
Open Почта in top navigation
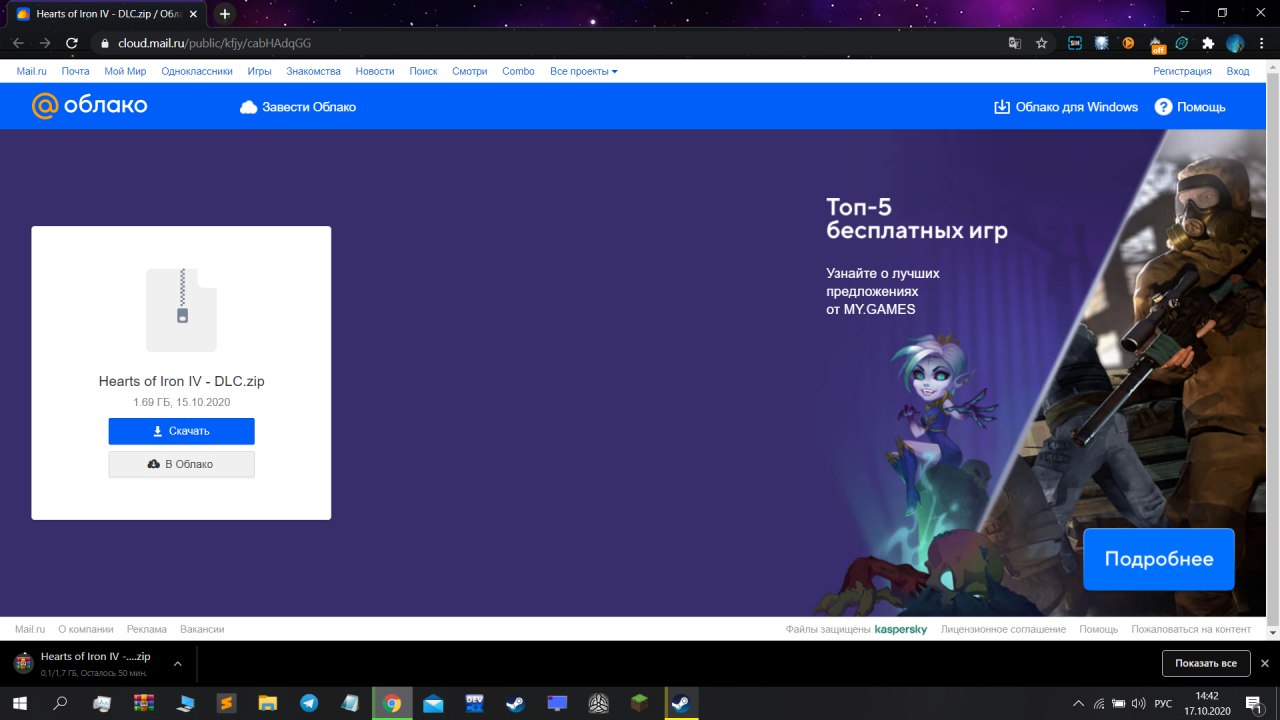(75, 71)
